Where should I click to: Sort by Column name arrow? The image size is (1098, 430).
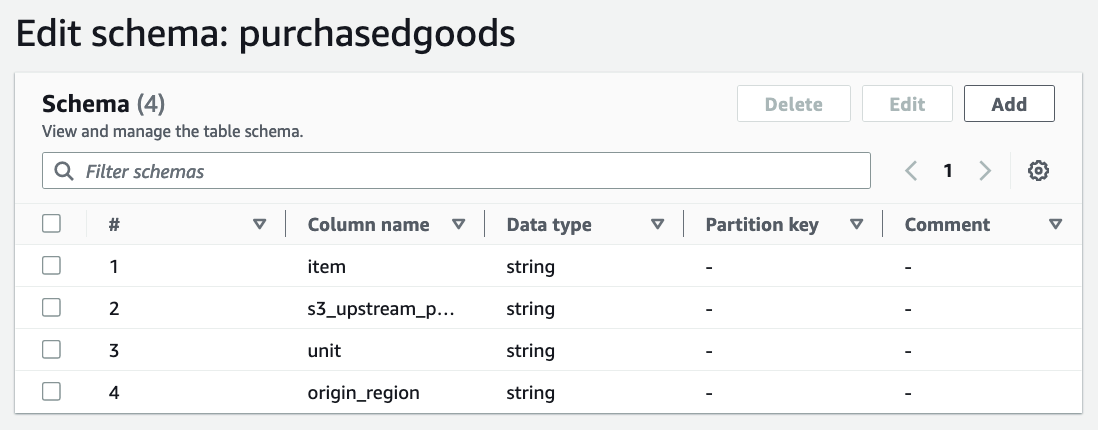[459, 225]
